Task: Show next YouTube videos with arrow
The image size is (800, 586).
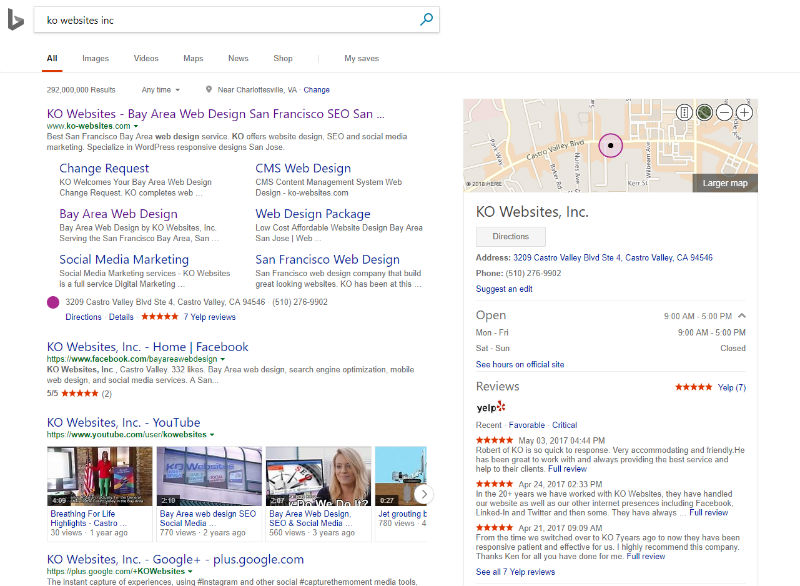Action: pyautogui.click(x=423, y=494)
